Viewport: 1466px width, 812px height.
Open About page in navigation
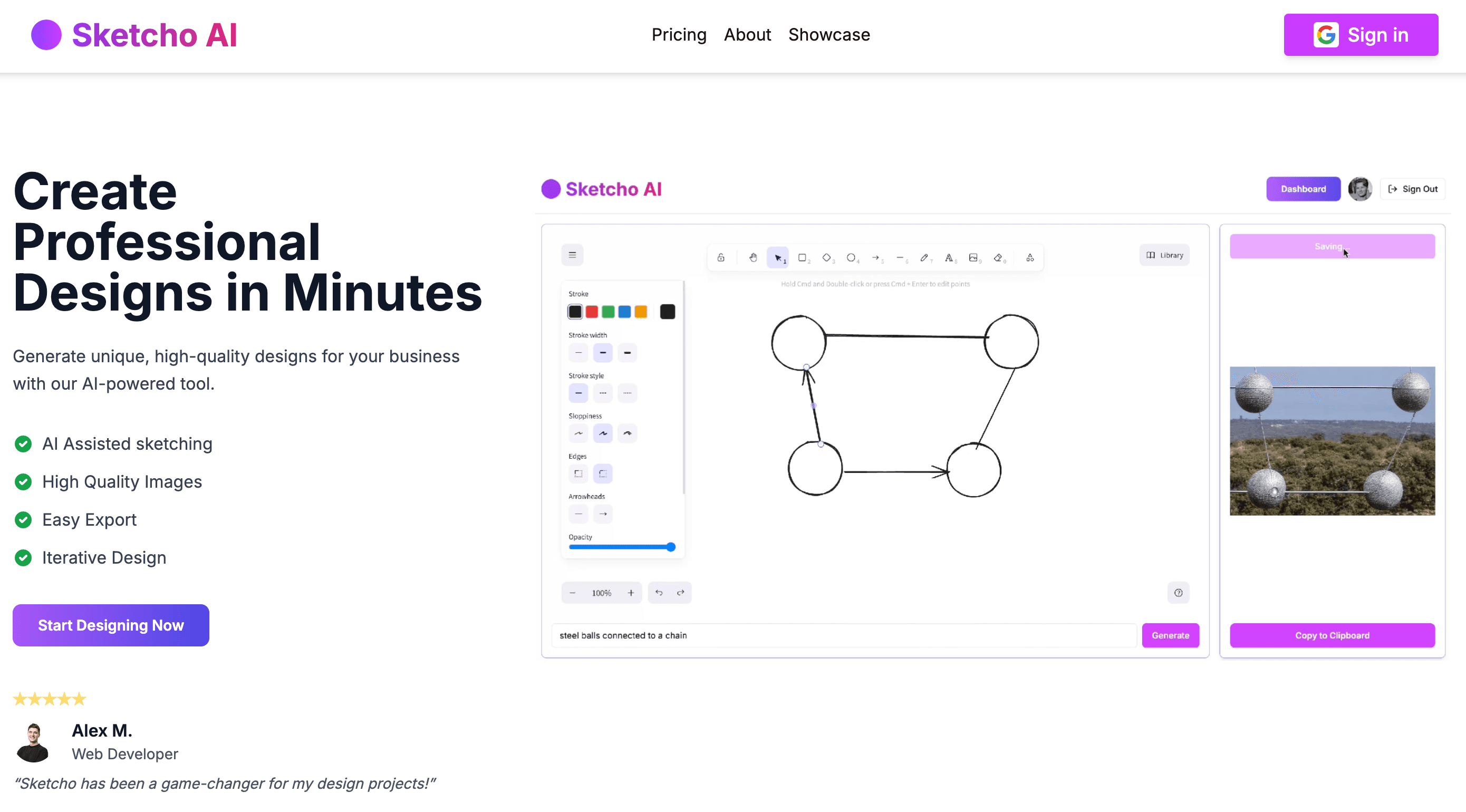coord(747,35)
